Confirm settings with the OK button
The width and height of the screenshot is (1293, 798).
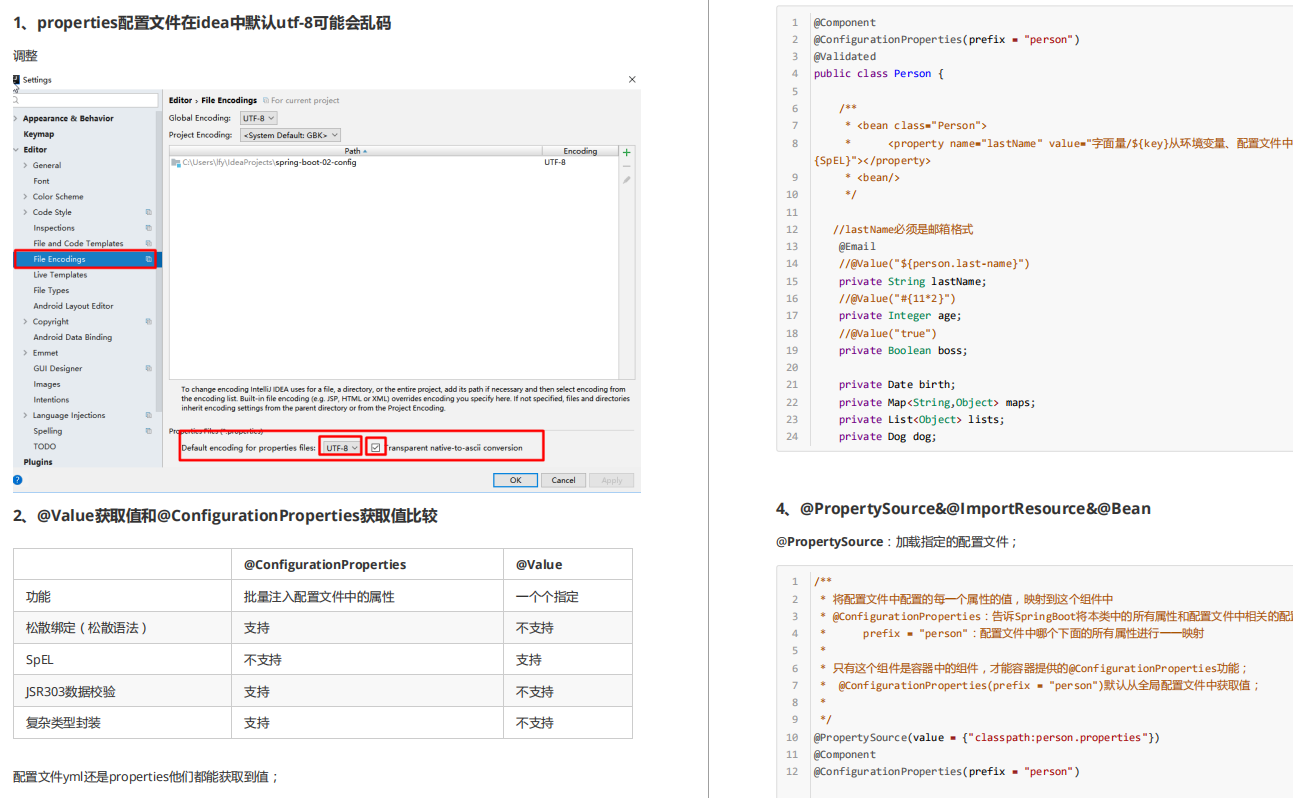pos(514,479)
